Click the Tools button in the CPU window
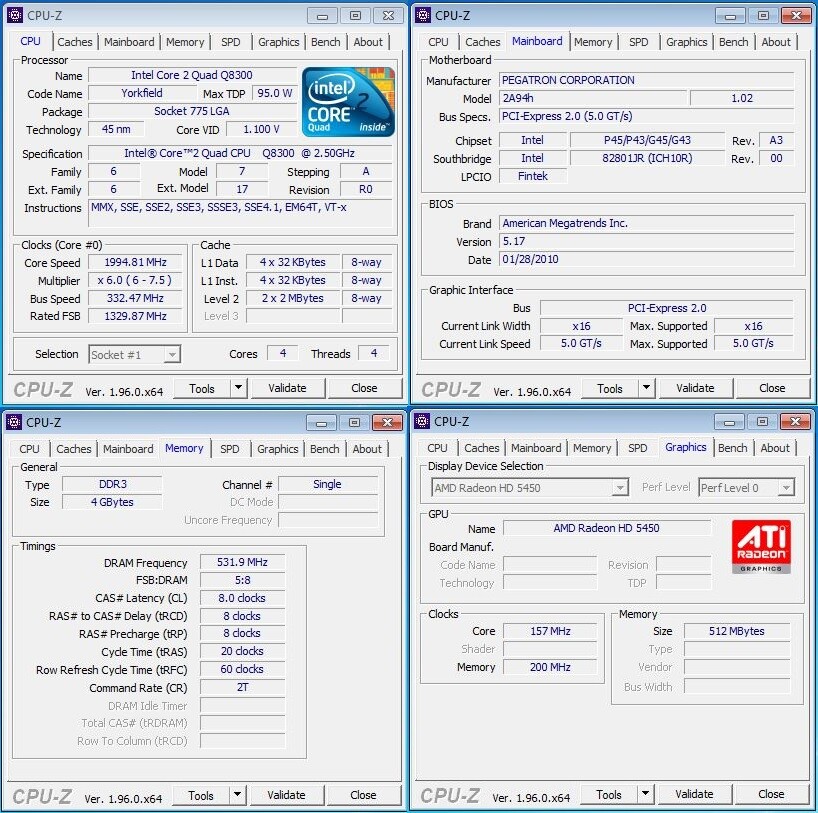Screen dimensions: 818x813 (202, 388)
